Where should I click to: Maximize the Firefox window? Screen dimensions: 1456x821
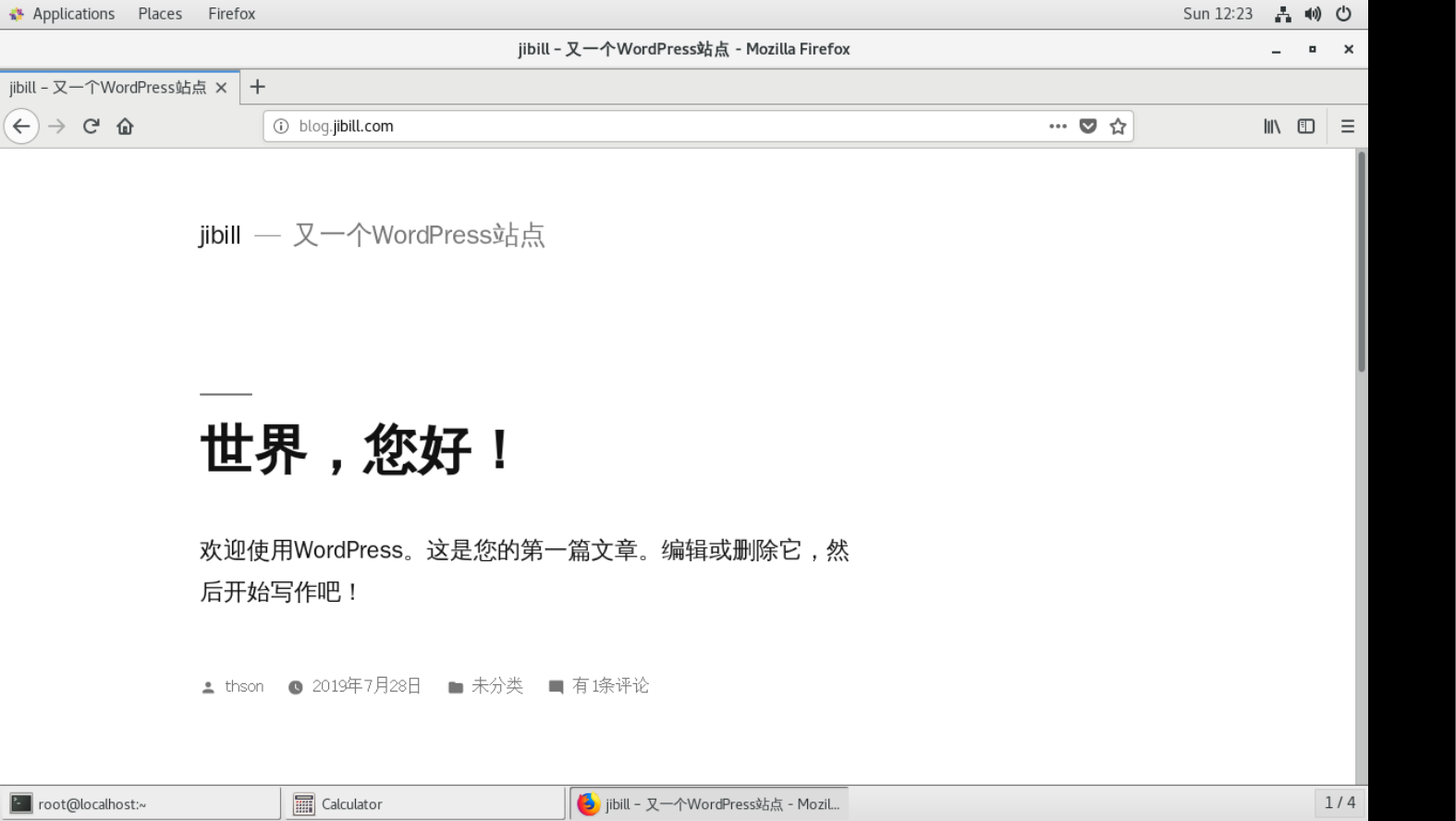1312,49
